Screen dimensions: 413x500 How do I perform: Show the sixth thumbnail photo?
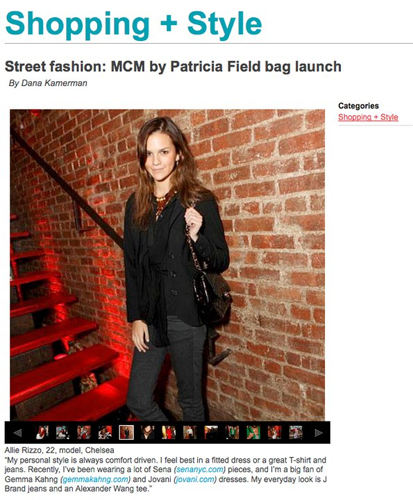click(147, 432)
